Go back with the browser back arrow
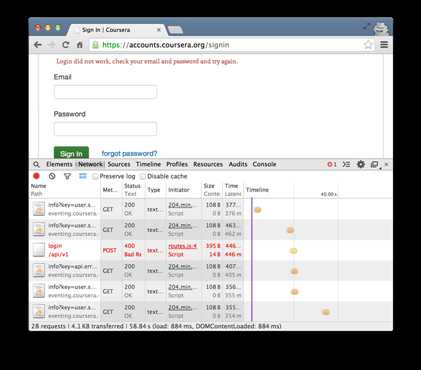This screenshot has height=370, width=421. click(38, 45)
